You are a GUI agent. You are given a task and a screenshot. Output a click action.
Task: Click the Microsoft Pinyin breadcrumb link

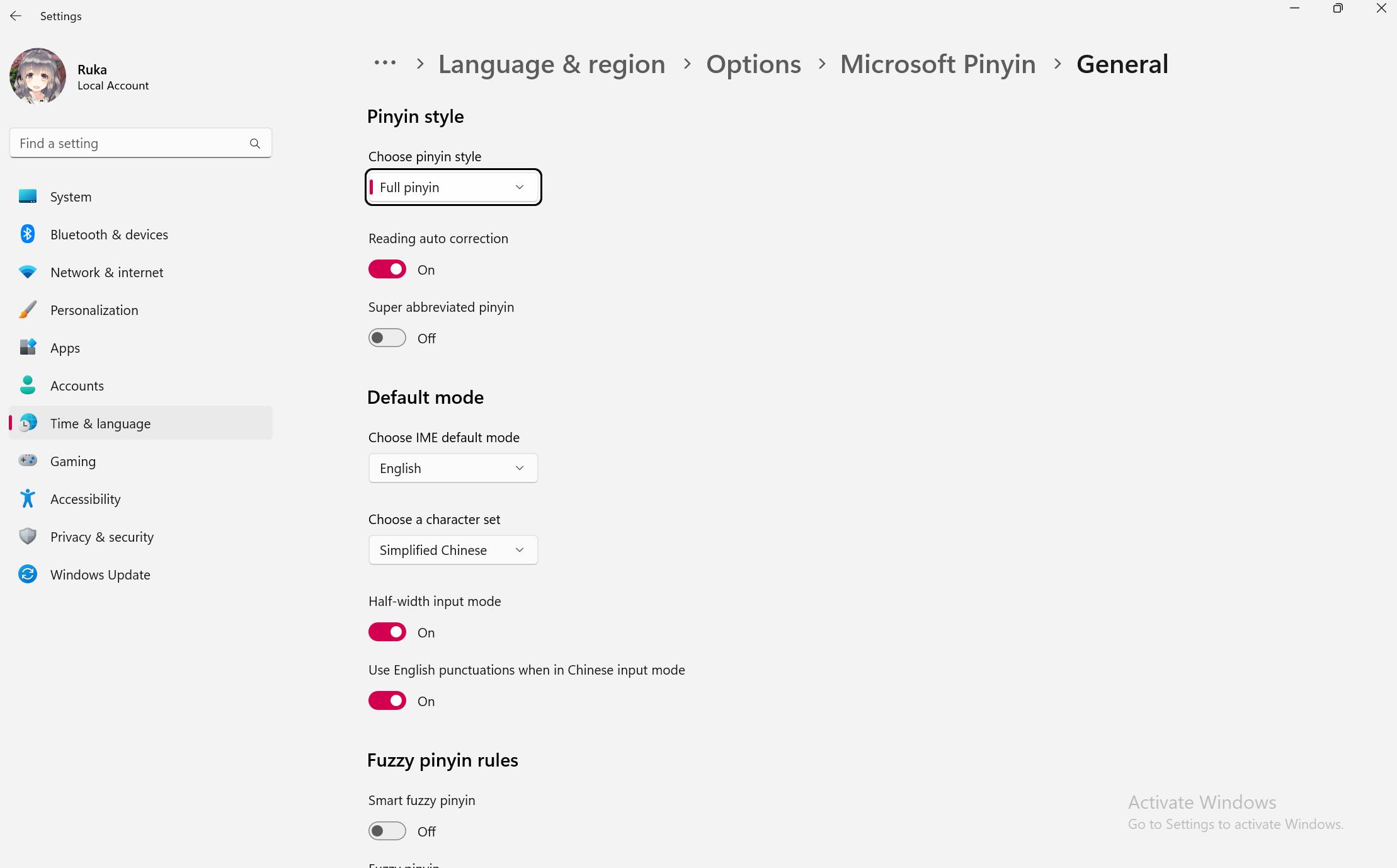point(937,64)
